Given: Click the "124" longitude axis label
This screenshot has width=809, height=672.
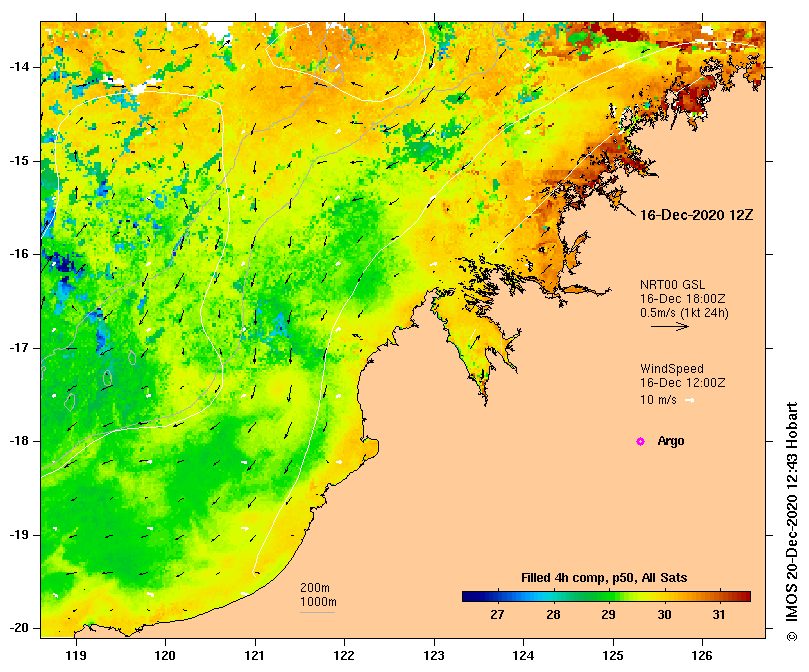Looking at the screenshot, I should [x=523, y=655].
